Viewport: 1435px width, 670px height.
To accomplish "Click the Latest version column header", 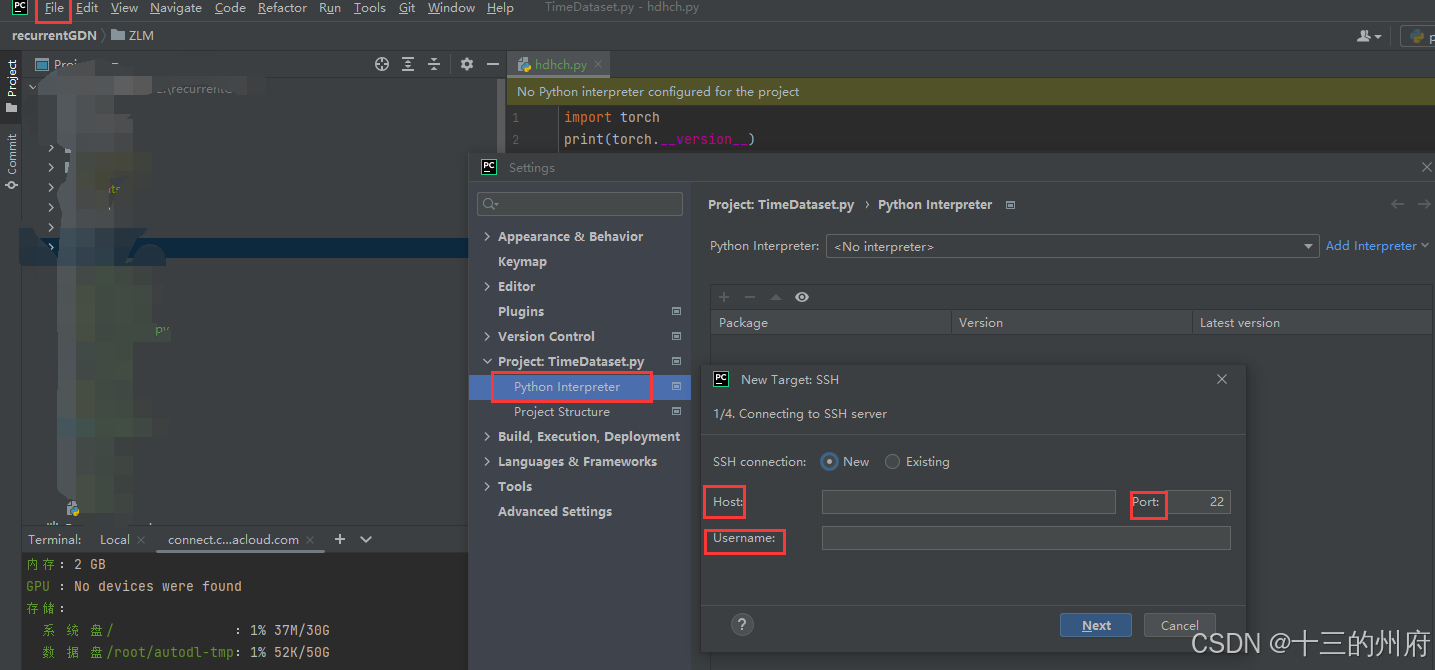I will 1312,323.
